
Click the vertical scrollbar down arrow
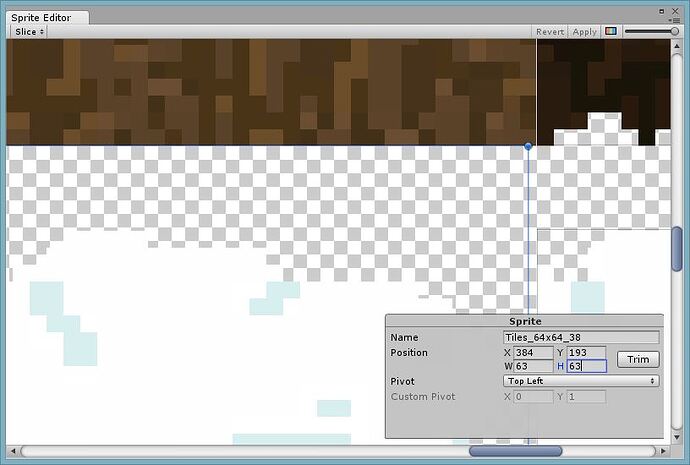pyautogui.click(x=677, y=437)
